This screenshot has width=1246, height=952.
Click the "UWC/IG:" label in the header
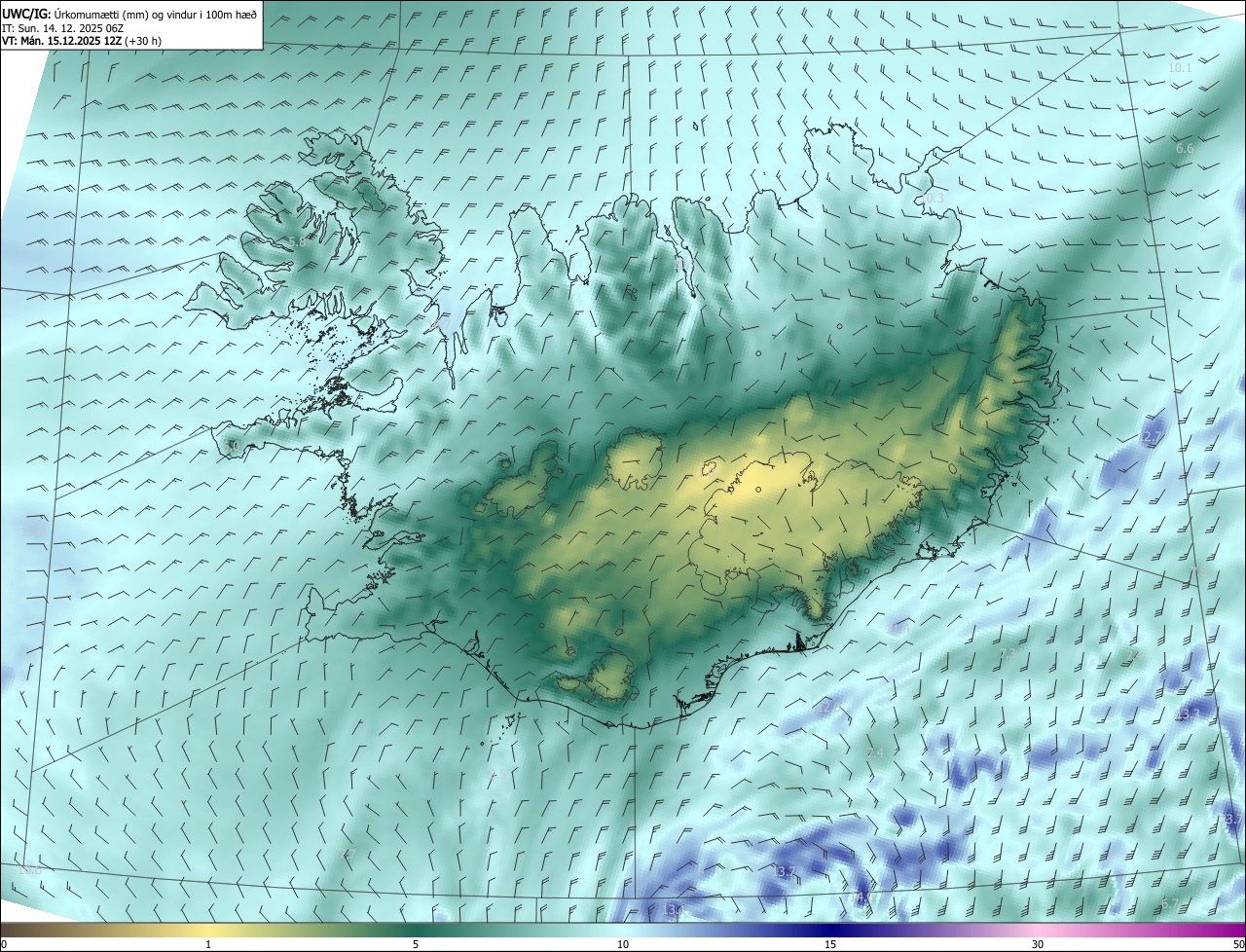26,14
